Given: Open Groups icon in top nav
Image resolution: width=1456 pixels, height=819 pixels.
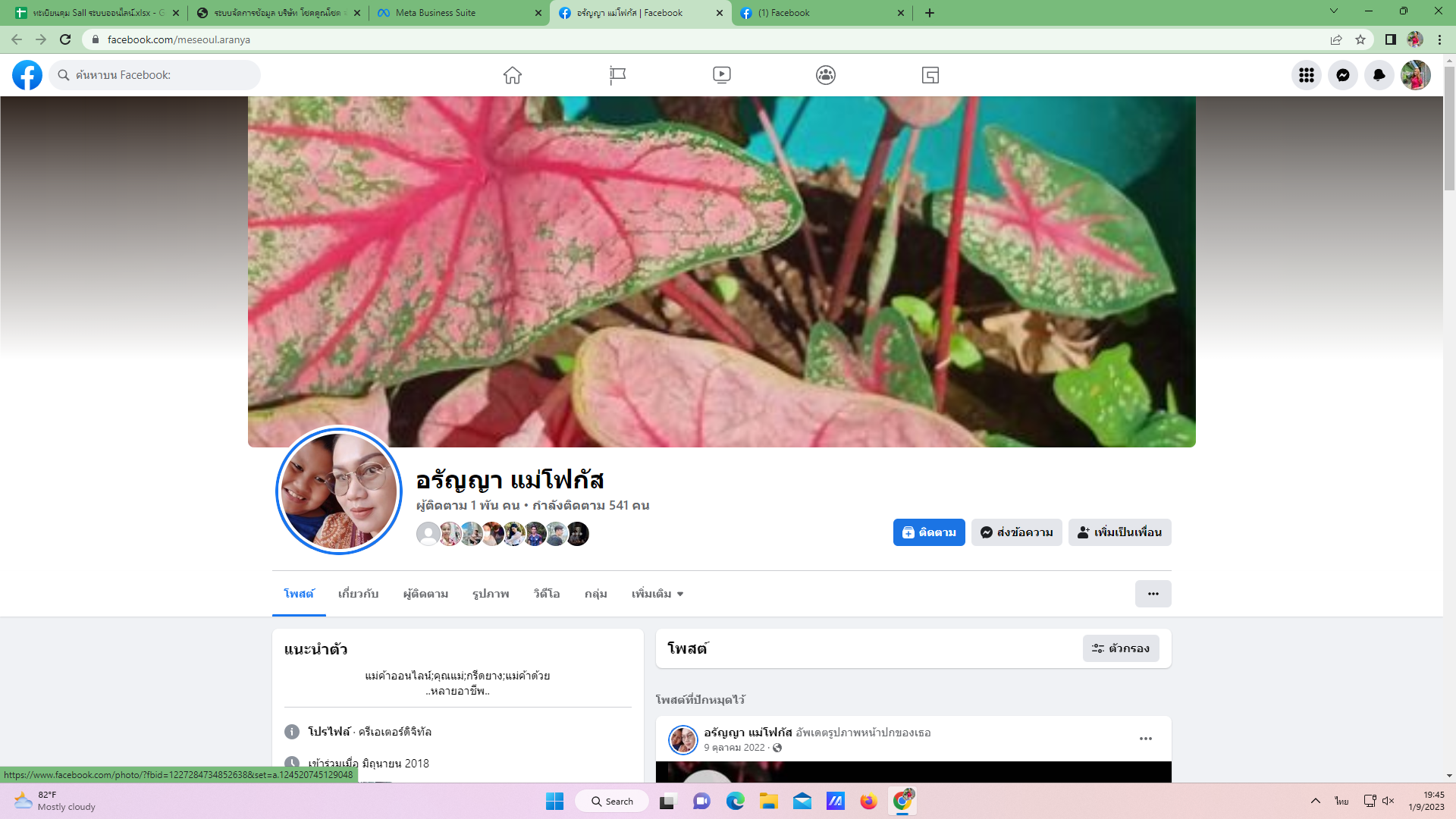Looking at the screenshot, I should coord(826,75).
